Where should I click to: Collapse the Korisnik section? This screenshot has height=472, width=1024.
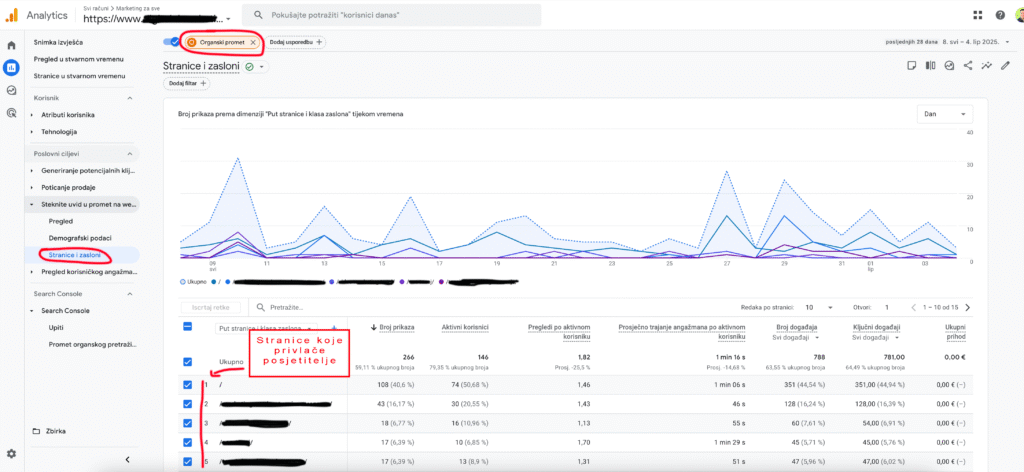129,98
